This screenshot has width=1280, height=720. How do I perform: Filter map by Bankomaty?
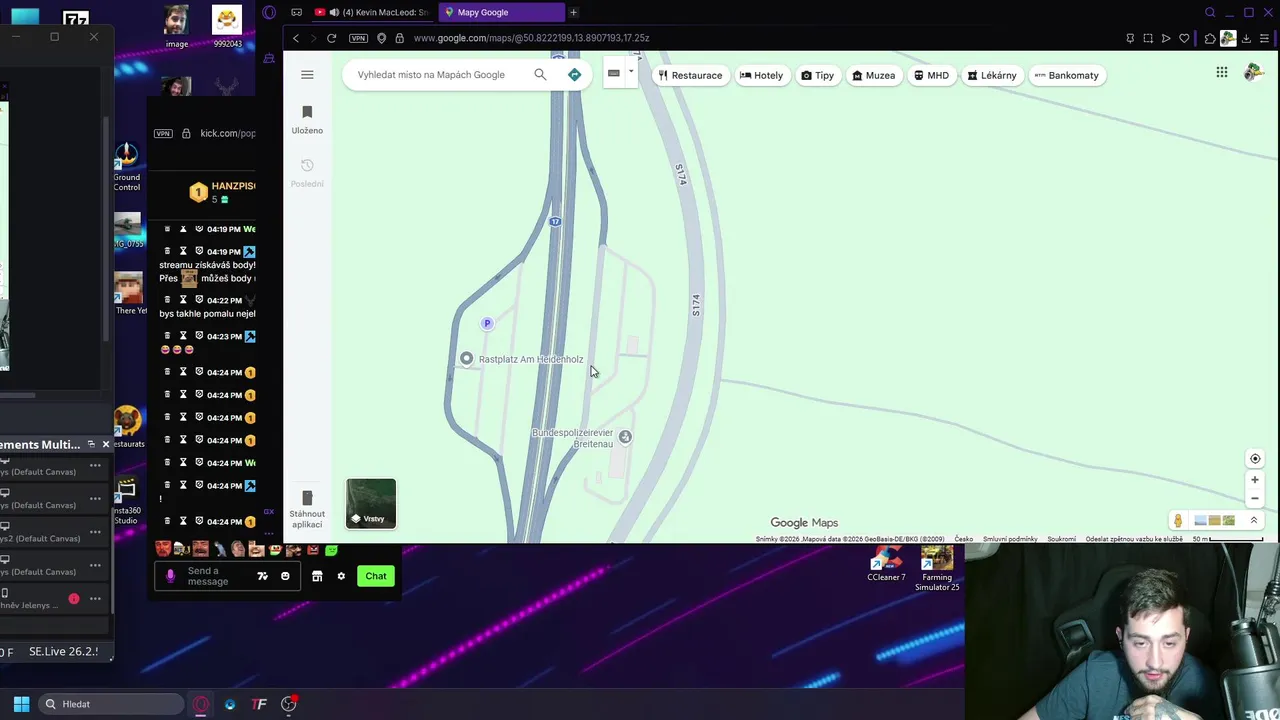coord(1067,75)
